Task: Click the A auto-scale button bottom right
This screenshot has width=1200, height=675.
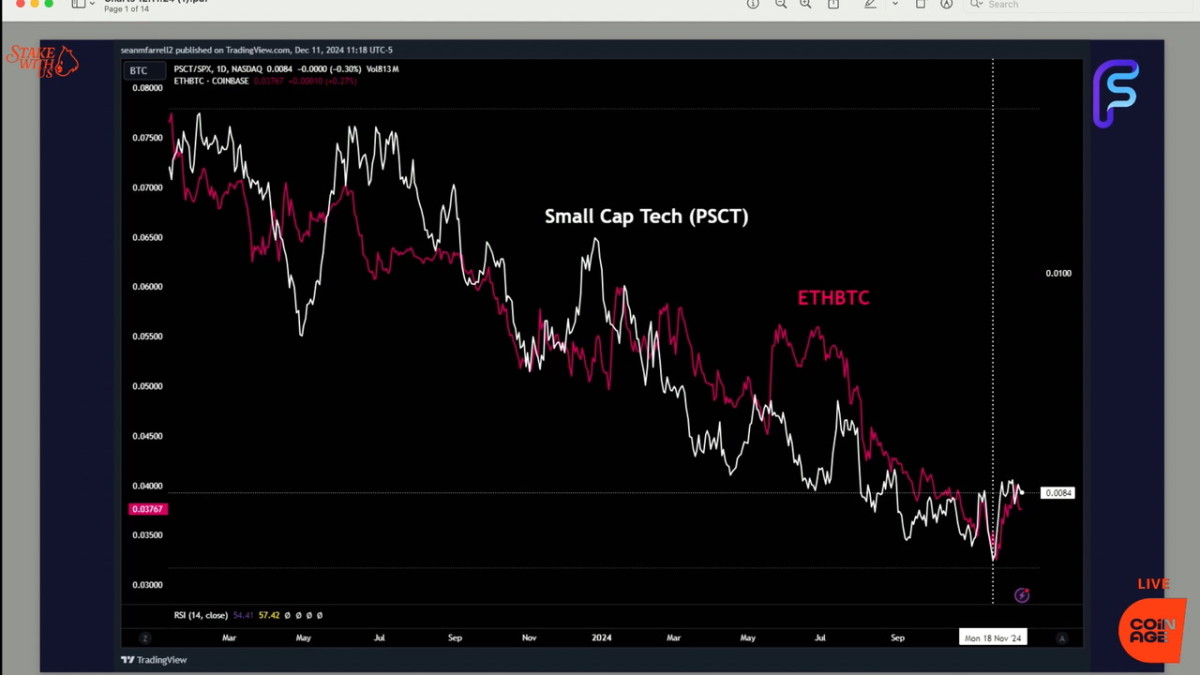Action: tap(1061, 637)
